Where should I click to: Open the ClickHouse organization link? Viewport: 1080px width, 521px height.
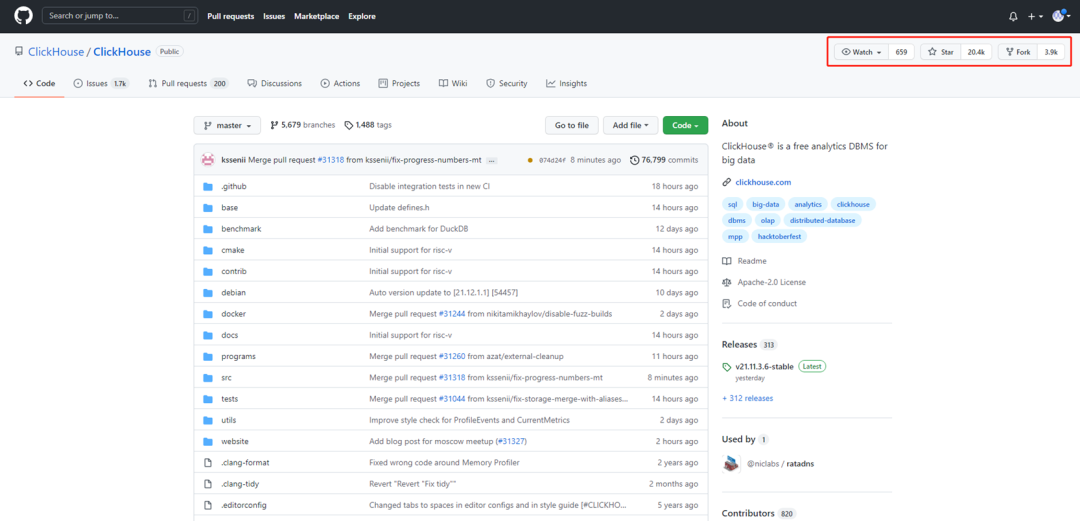(56, 52)
